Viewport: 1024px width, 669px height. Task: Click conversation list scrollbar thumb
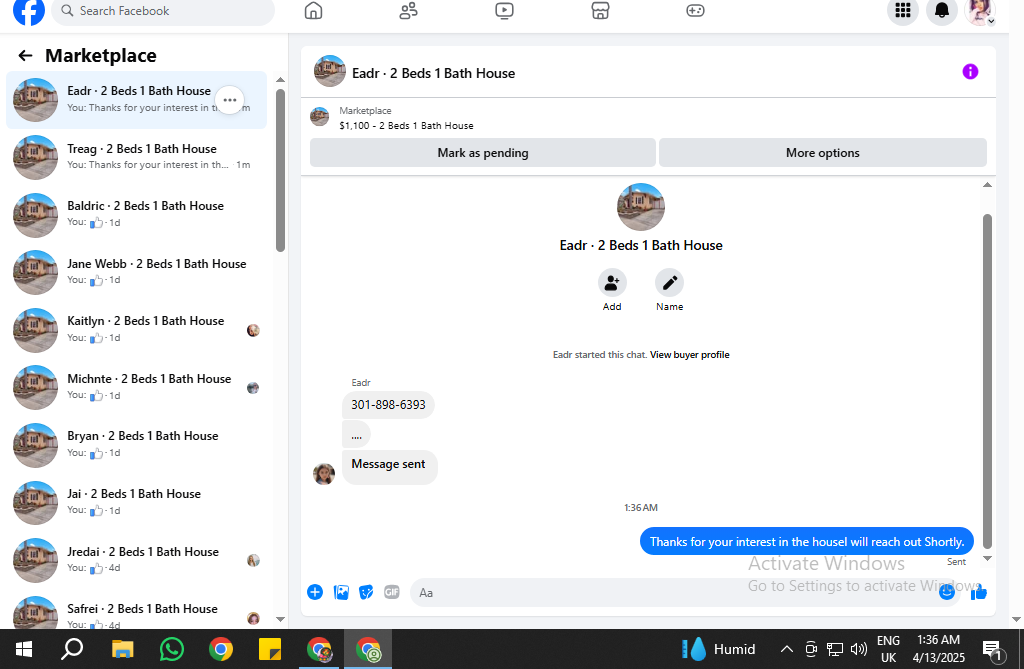(280, 170)
